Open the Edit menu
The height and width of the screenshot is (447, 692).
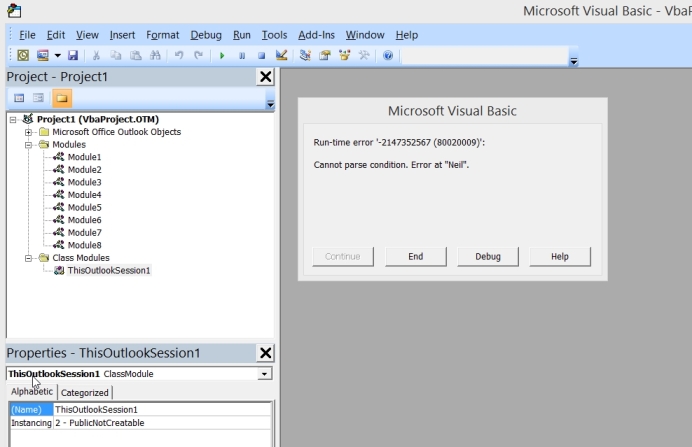[56, 35]
